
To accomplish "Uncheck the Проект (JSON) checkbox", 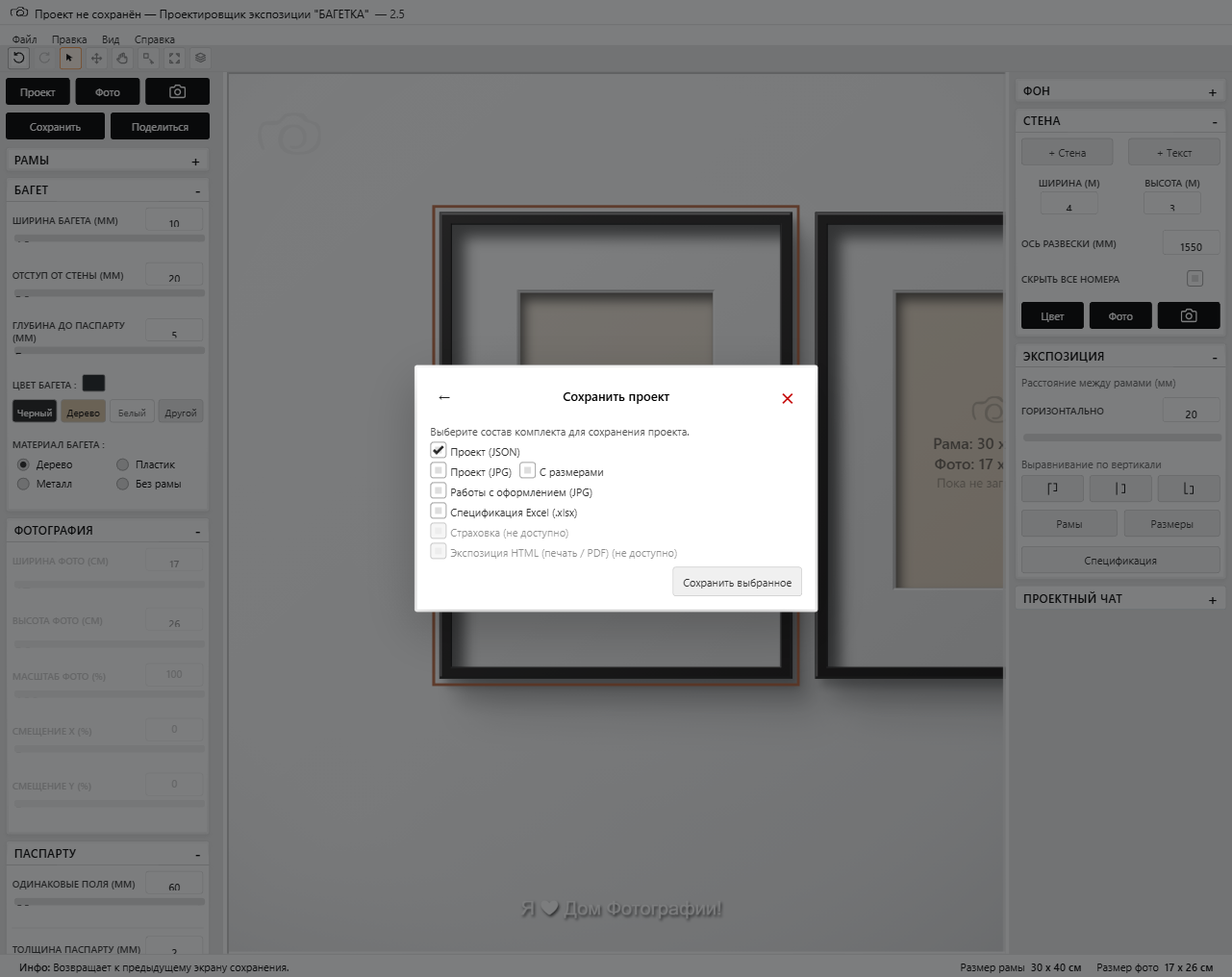I will pyautogui.click(x=438, y=450).
